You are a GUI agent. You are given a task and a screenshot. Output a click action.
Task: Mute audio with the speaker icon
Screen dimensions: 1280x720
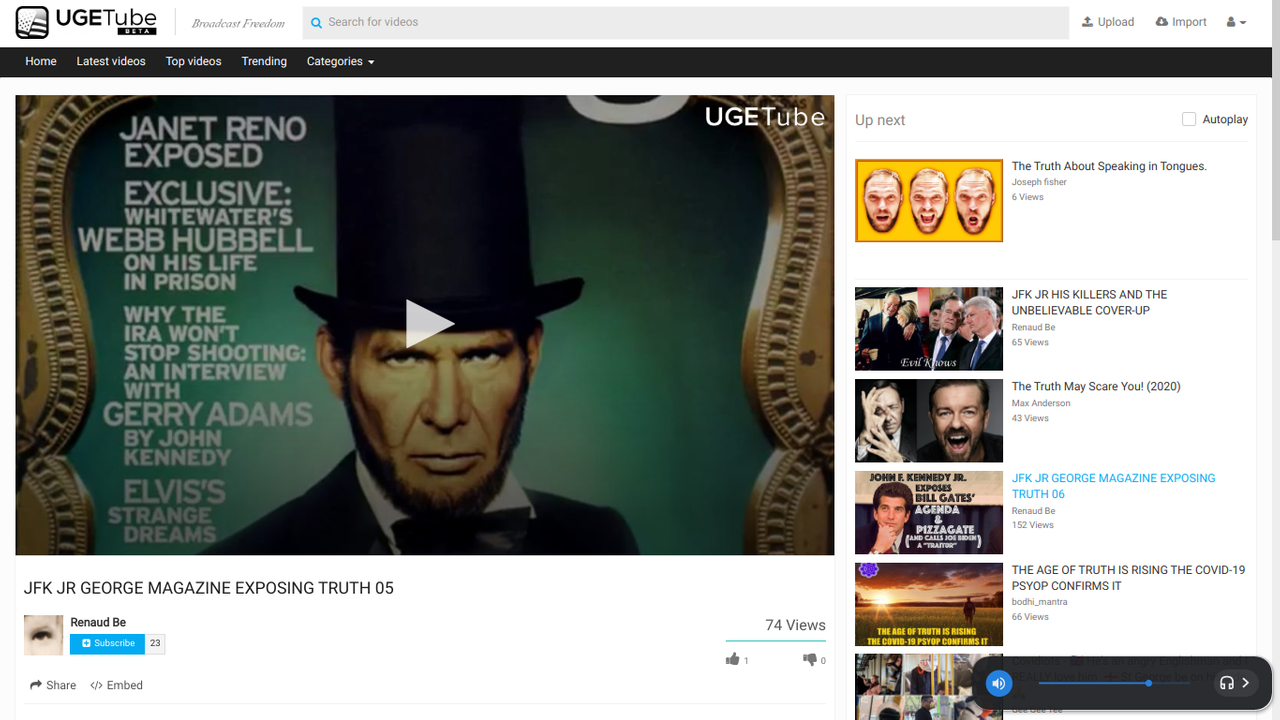[998, 683]
